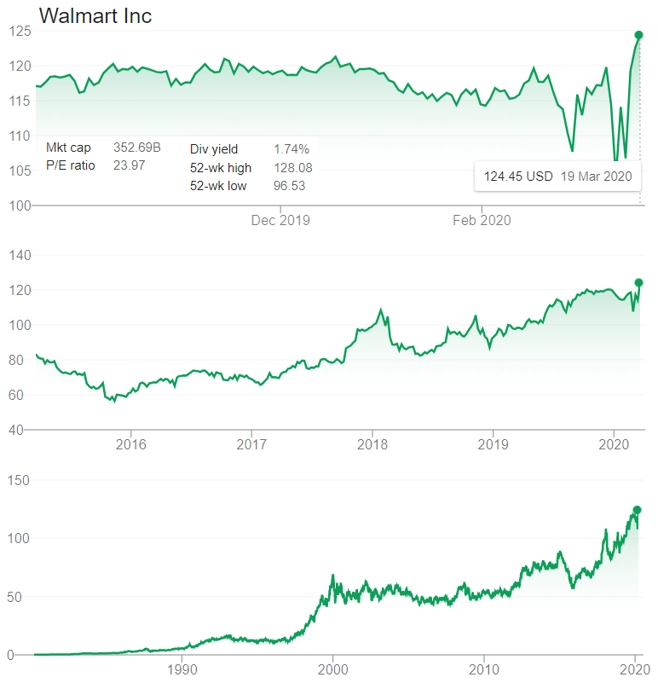Click the 52-wk high value 128.08

pos(293,168)
